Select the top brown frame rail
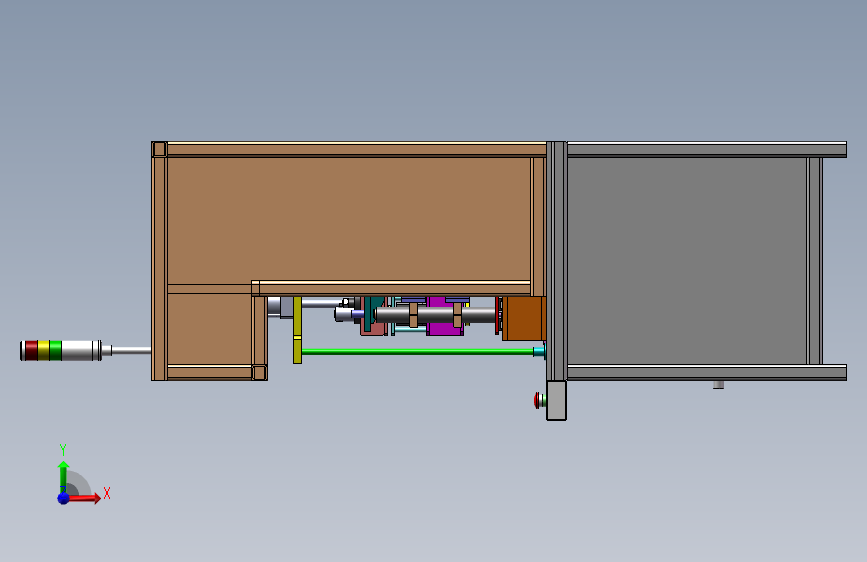 pyautogui.click(x=357, y=149)
